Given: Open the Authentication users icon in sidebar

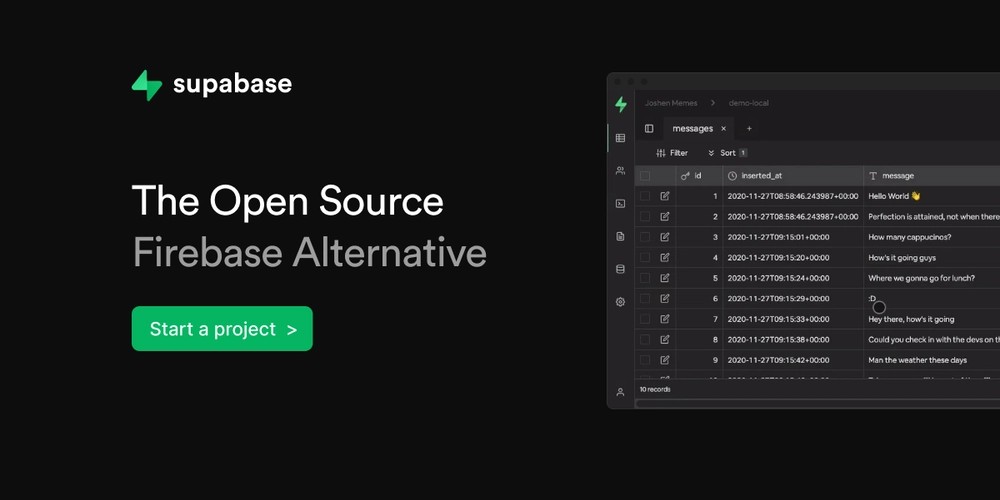Looking at the screenshot, I should point(620,170).
